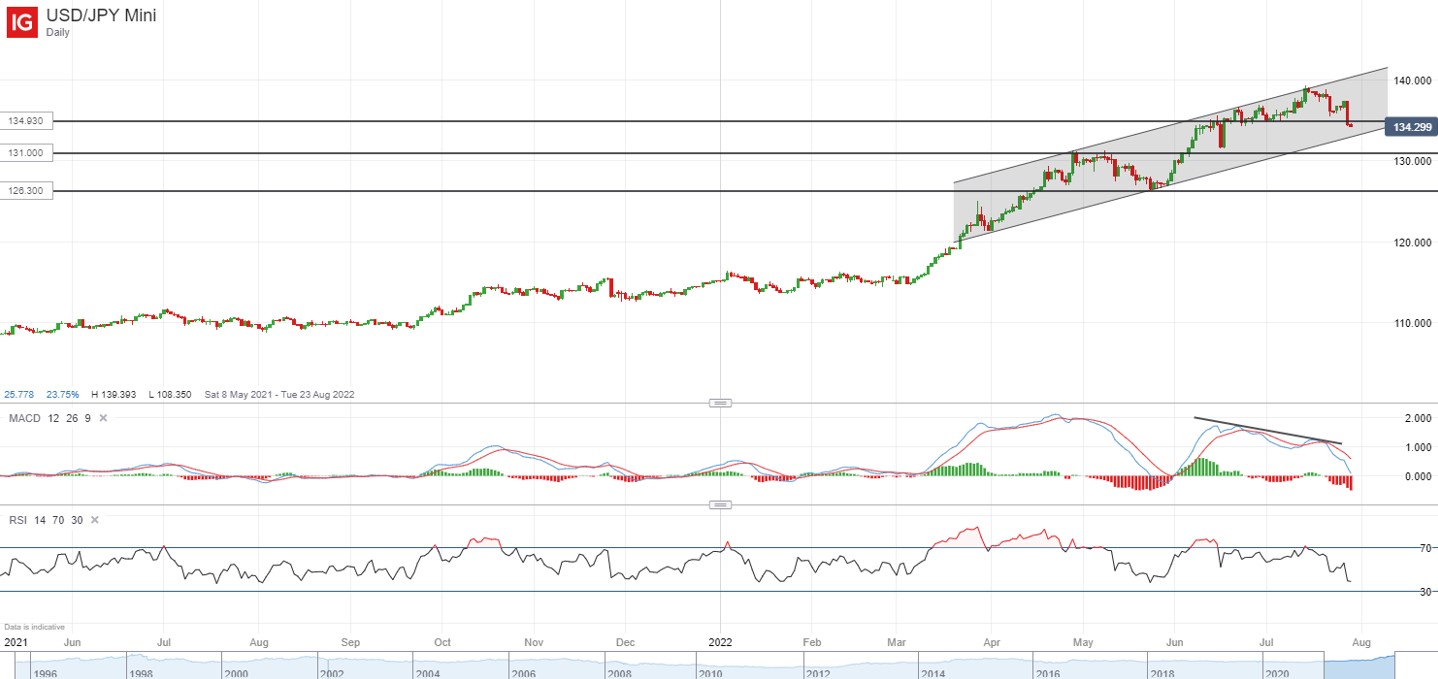Click the highlighted navigator range selection

1359,665
